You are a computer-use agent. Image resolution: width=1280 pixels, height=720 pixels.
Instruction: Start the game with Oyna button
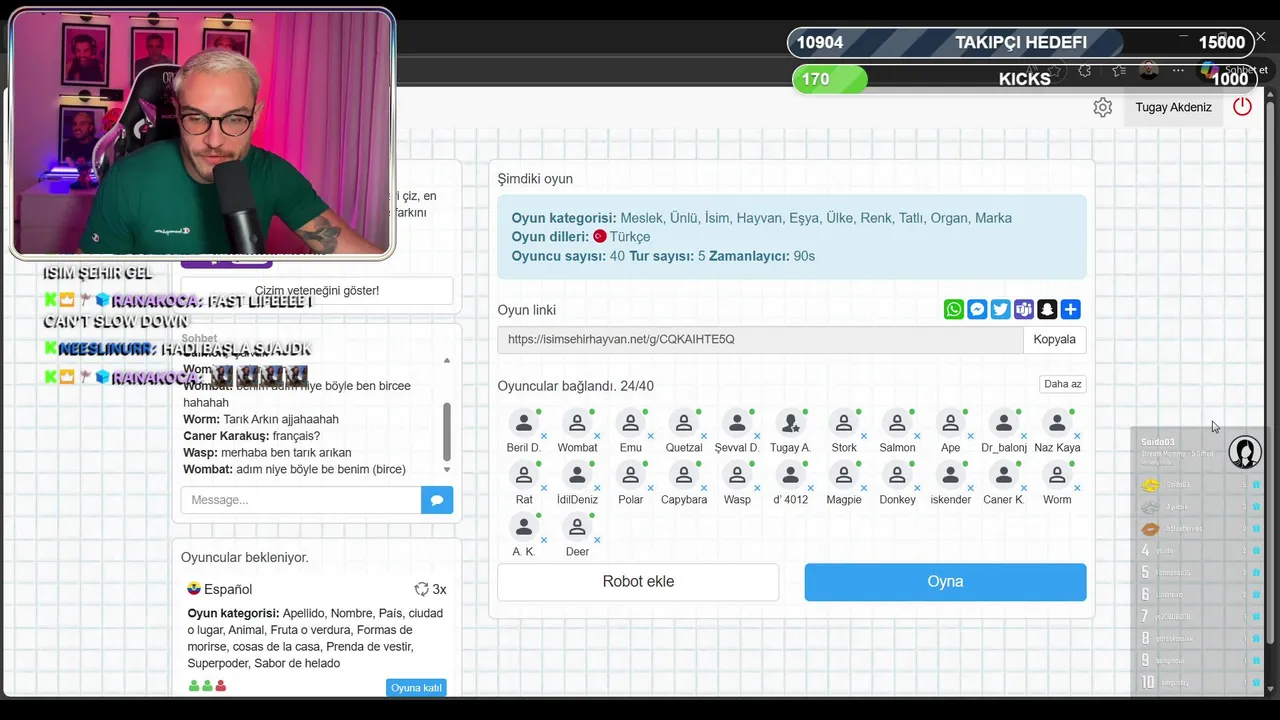click(x=945, y=582)
